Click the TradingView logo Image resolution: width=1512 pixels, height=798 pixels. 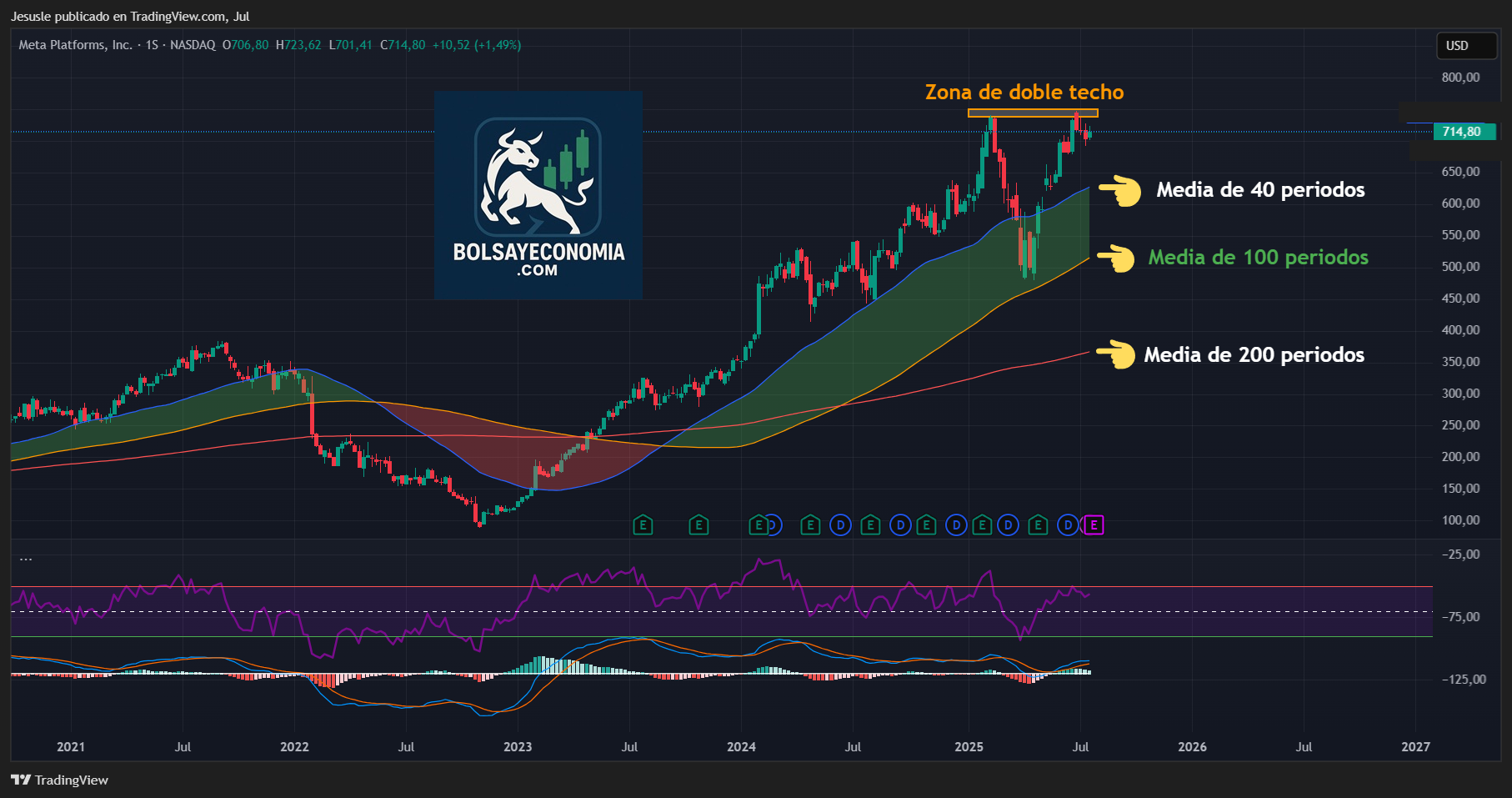pyautogui.click(x=59, y=780)
